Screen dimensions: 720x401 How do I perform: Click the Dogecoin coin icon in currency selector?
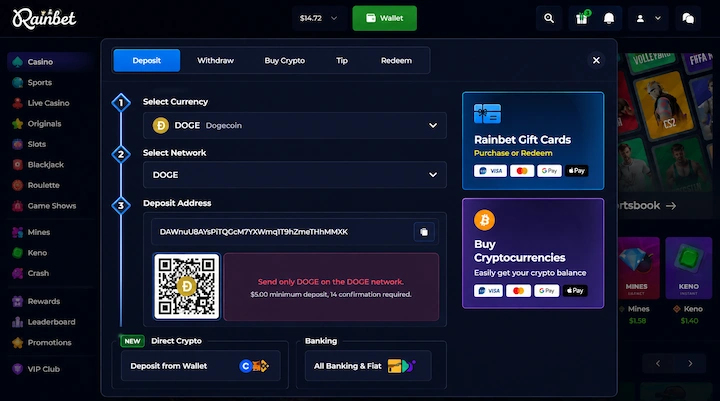tap(161, 125)
